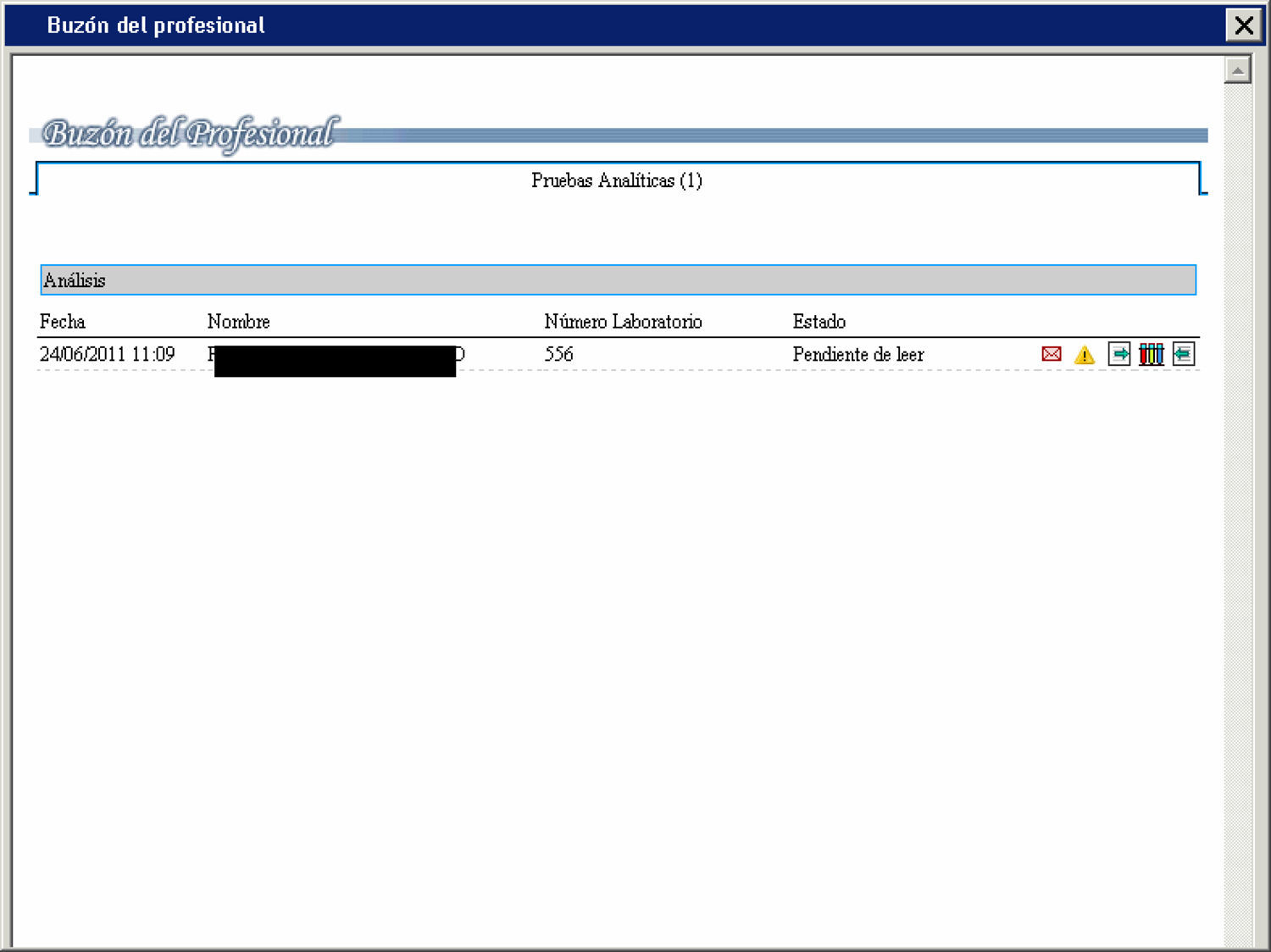
Task: Click the Número Laboratorio column header
Action: (x=623, y=322)
